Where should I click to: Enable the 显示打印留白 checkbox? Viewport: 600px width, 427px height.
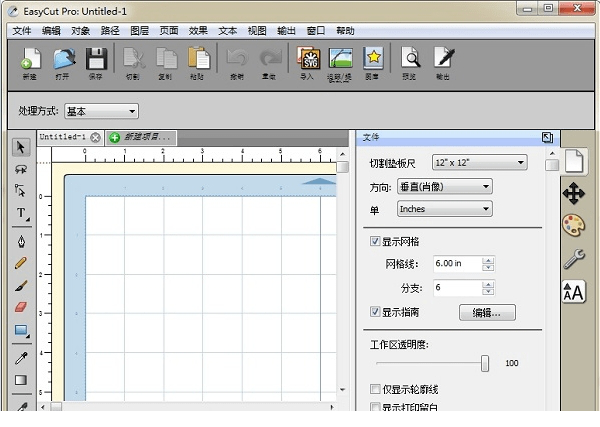[375, 407]
